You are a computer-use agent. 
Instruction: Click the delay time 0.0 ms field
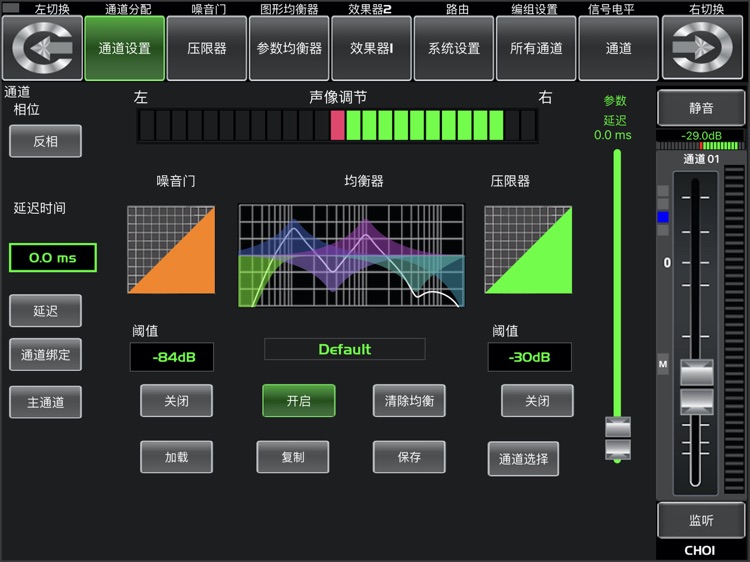coord(53,258)
